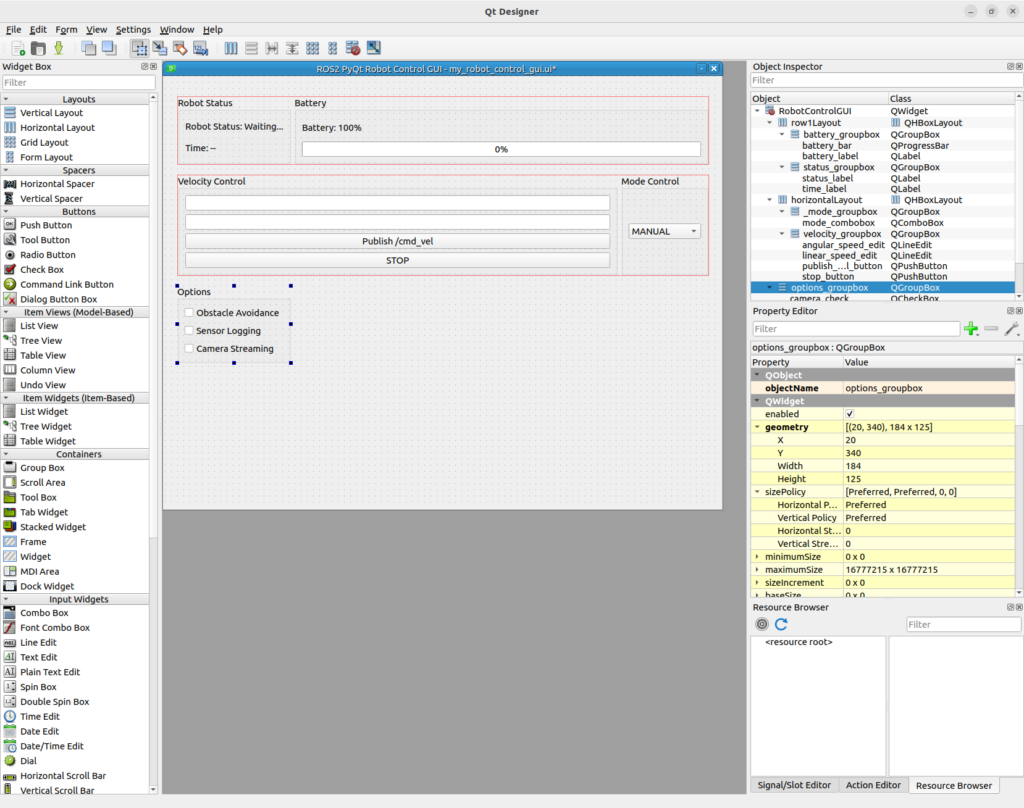Switch to the Action Editor tab
This screenshot has height=808, width=1024.
tap(873, 785)
